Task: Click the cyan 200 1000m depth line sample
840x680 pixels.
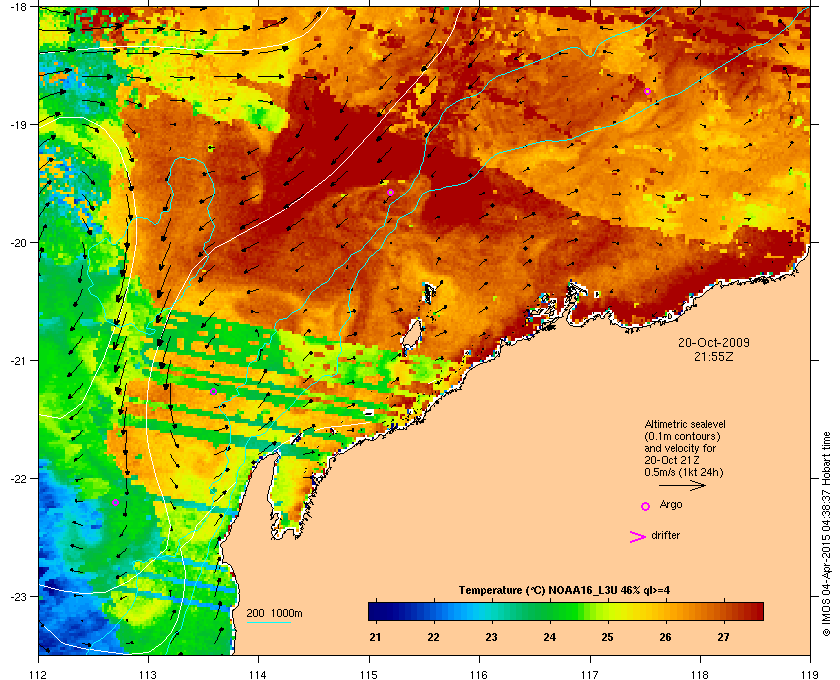Action: click(268, 622)
